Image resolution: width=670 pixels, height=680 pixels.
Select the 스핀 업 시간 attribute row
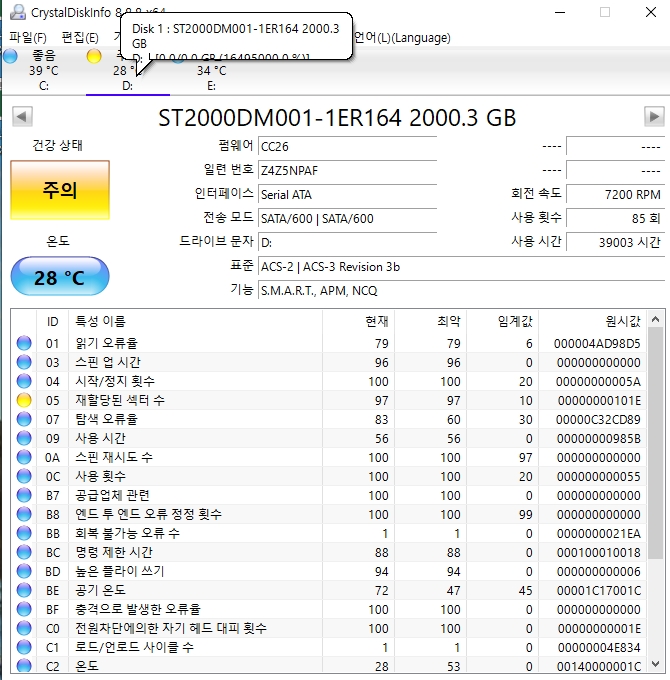click(329, 362)
